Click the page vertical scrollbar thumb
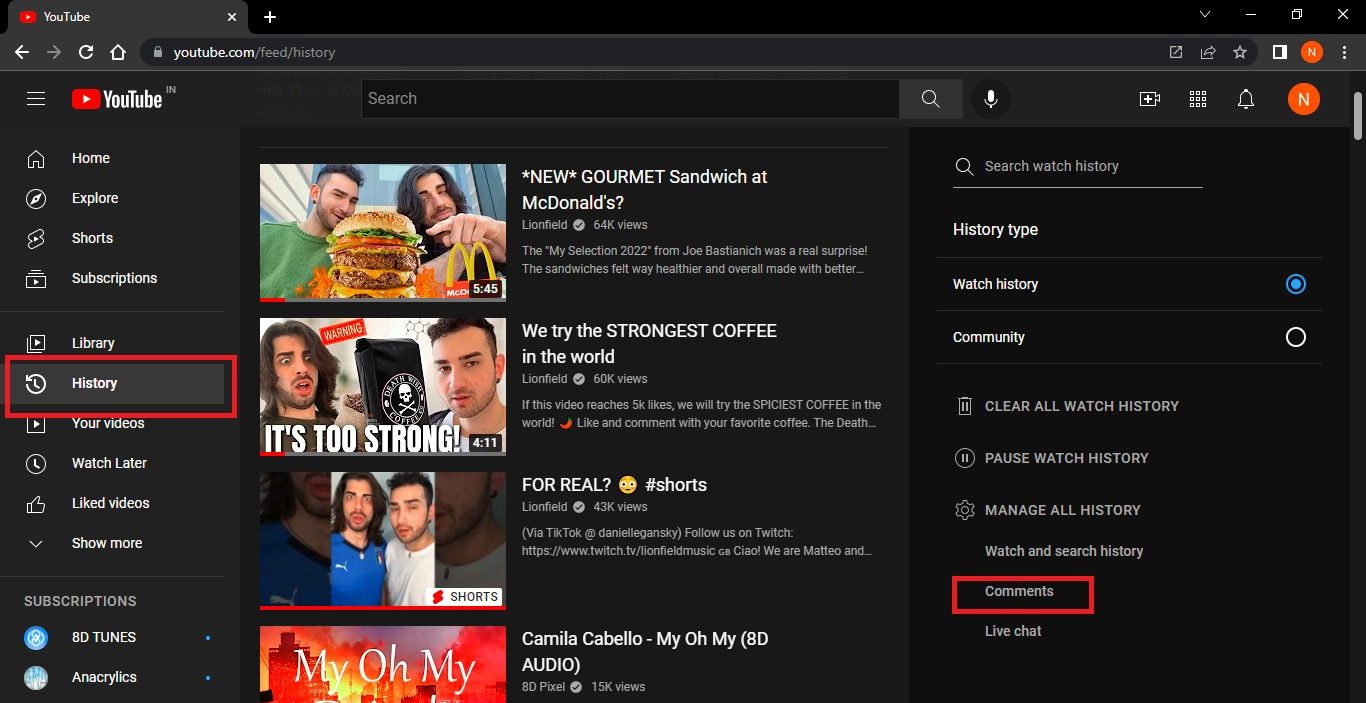The image size is (1366, 703). point(1357,116)
